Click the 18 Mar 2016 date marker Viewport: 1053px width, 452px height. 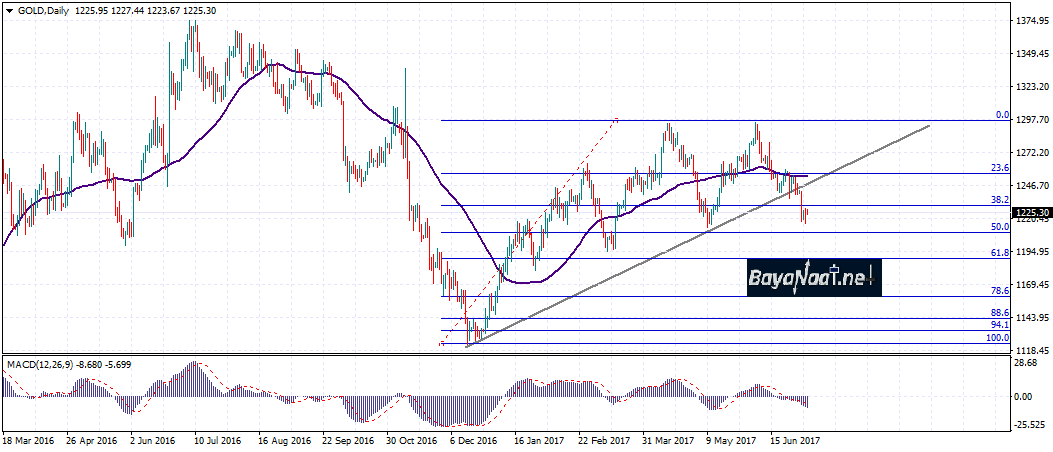[x=29, y=440]
